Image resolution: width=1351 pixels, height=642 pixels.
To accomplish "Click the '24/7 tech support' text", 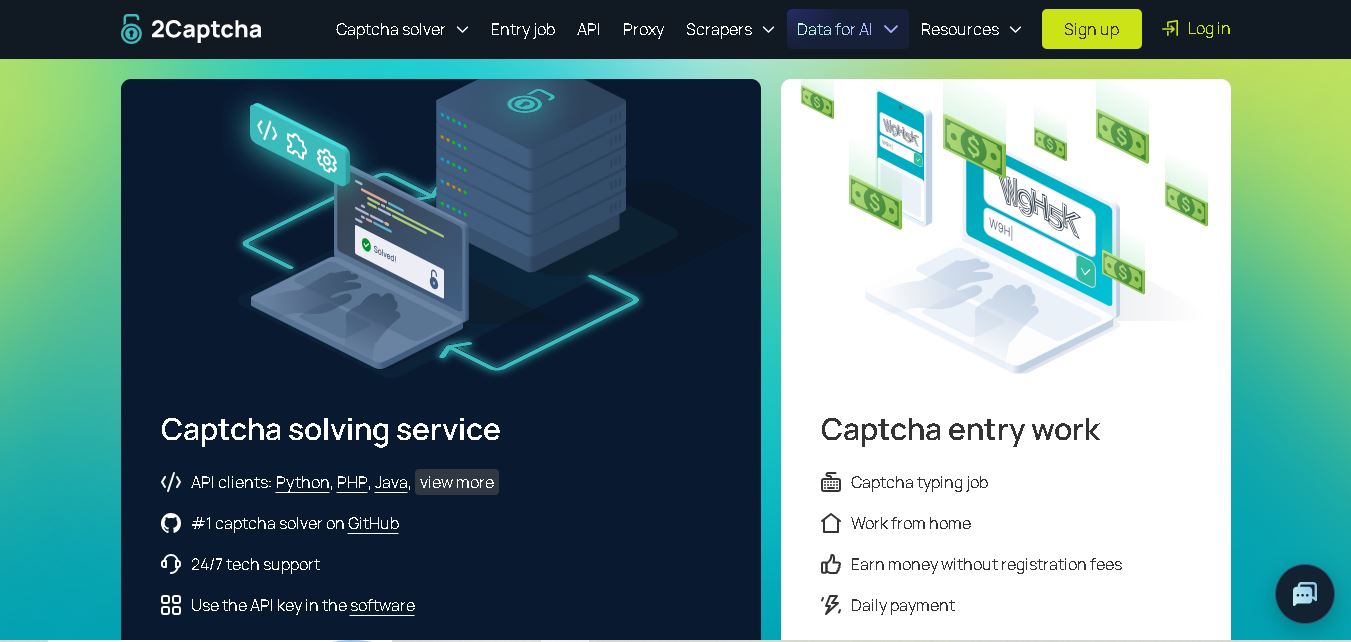I will (x=255, y=564).
